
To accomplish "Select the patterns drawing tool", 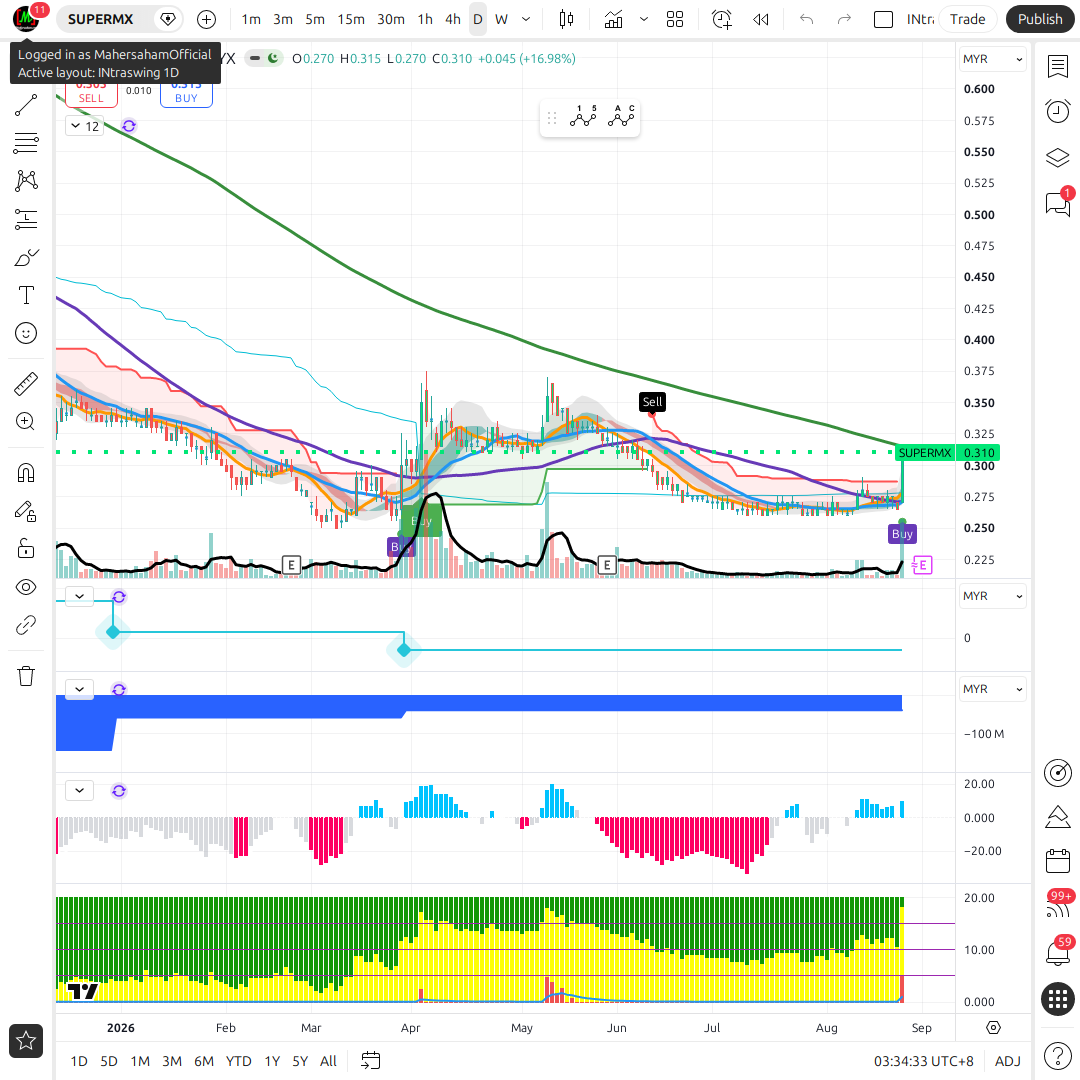I will point(26,180).
